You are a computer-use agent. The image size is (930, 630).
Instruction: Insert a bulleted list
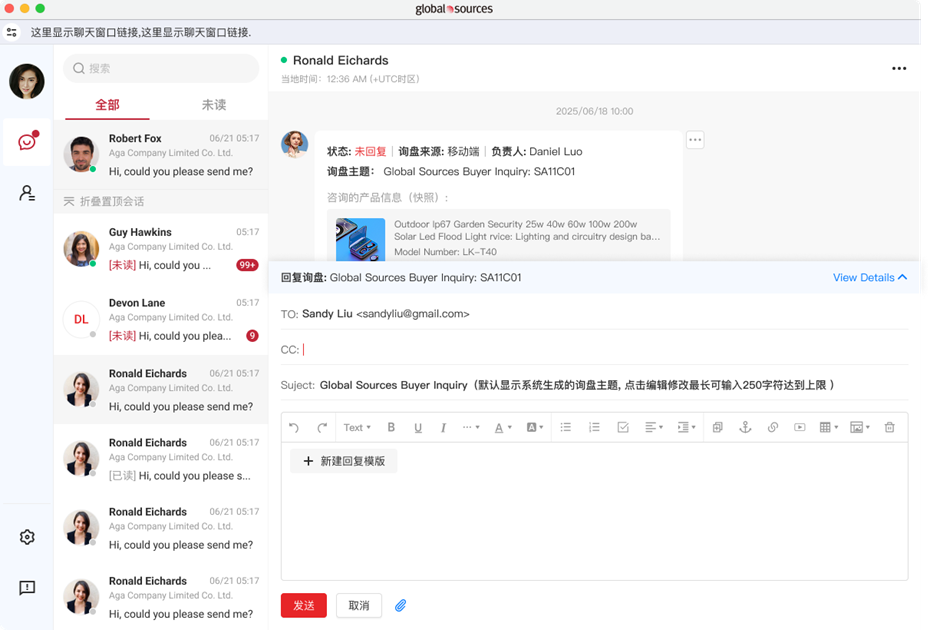pos(566,427)
